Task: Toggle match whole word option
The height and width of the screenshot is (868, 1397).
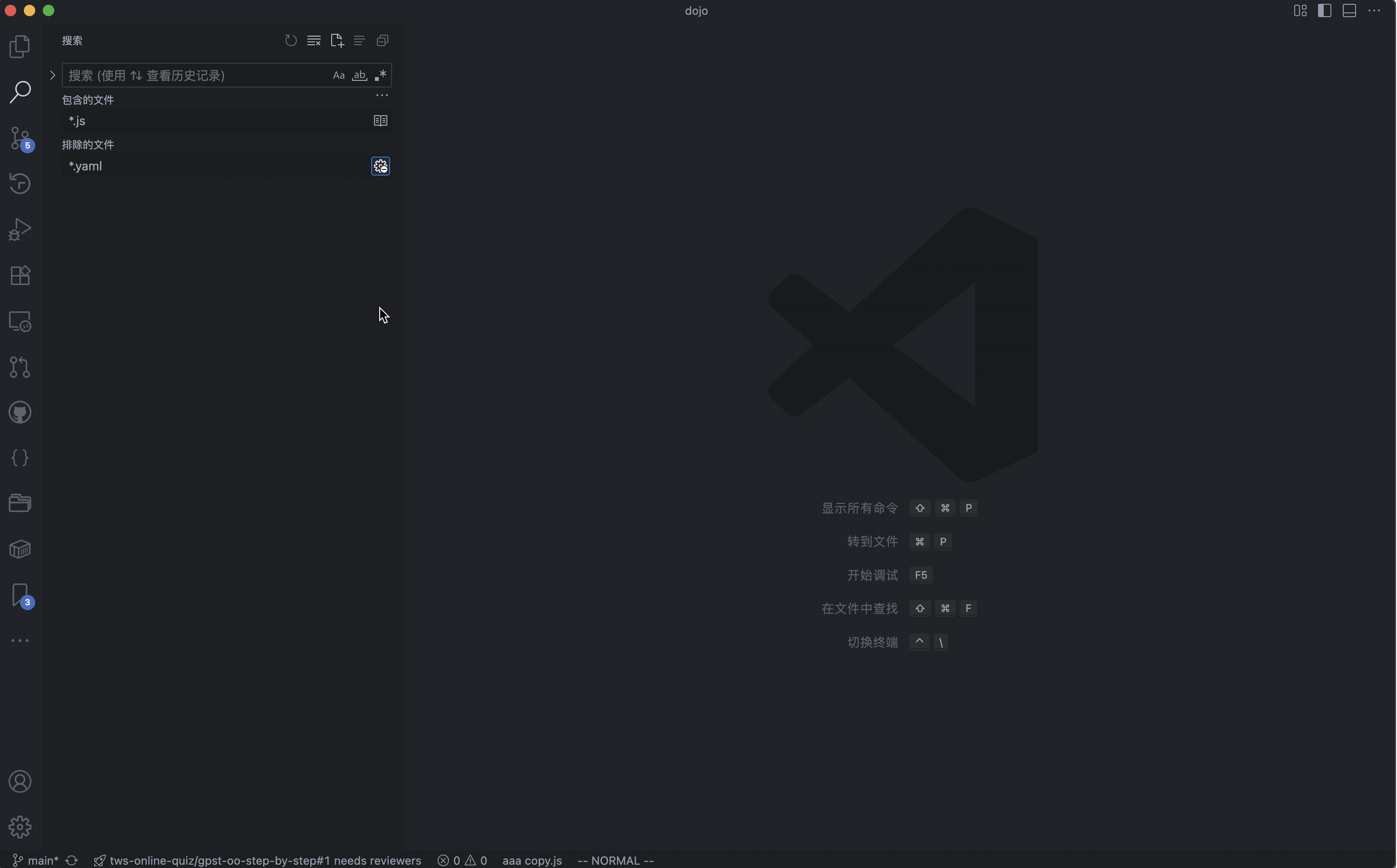Action: (x=359, y=75)
